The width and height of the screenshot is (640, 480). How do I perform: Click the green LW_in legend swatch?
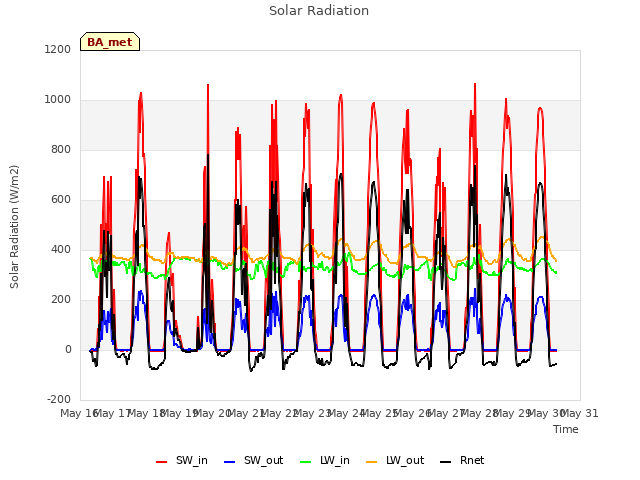[305, 462]
